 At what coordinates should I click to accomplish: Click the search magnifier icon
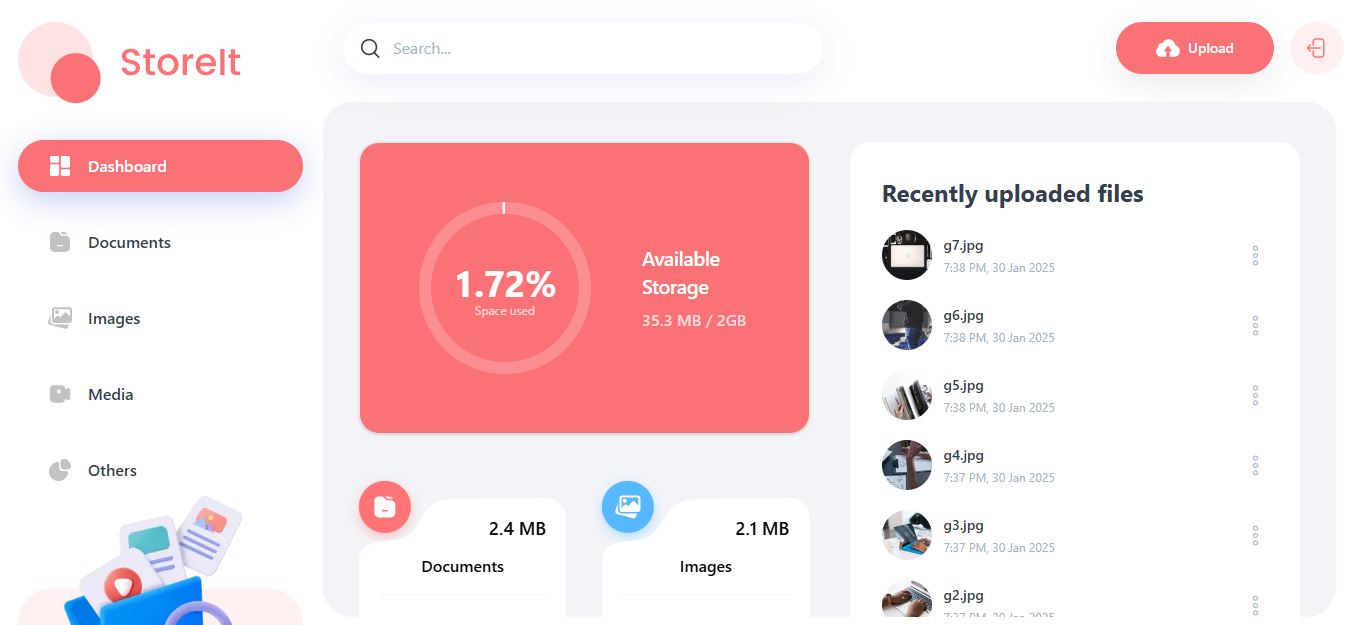370,48
